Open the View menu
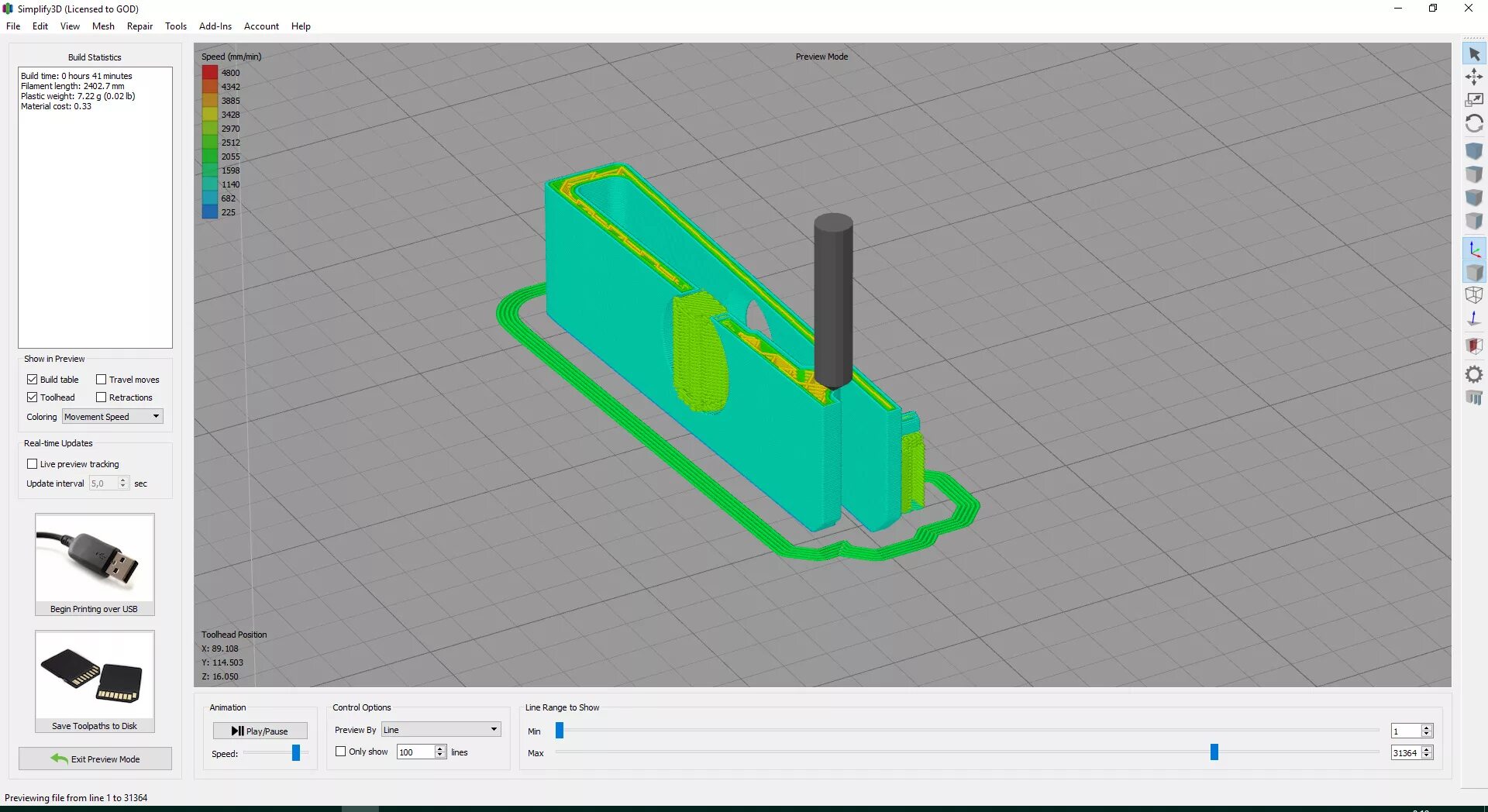This screenshot has height=812, width=1488. coord(70,26)
